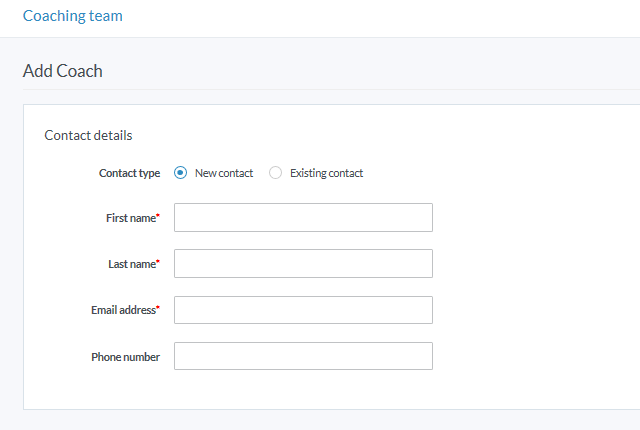
Task: Click into the Last name input box
Action: tap(303, 264)
